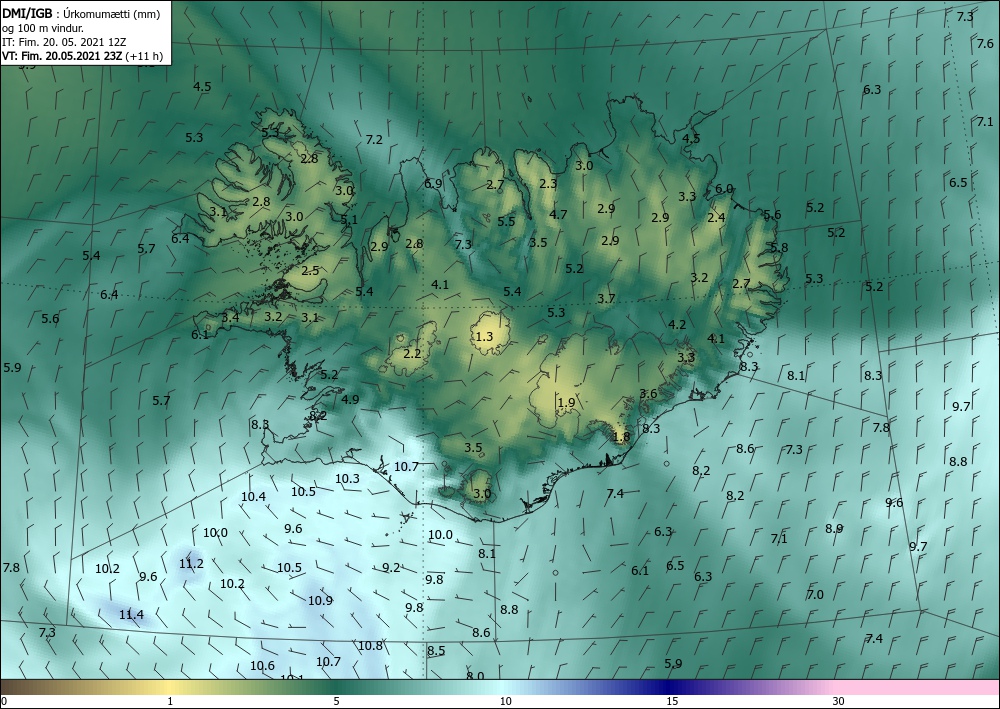Click the '10.4' value on the map
The height and width of the screenshot is (709, 1000).
(253, 496)
